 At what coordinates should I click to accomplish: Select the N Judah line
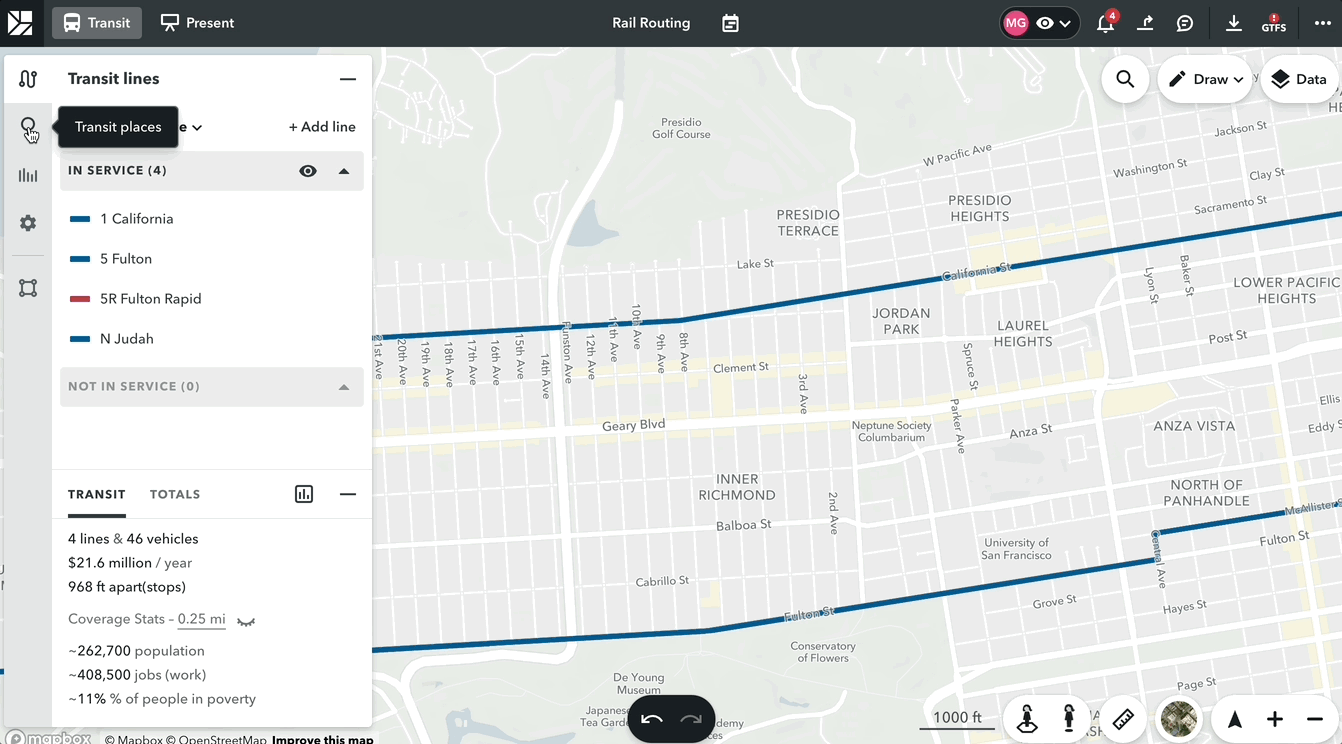[x=127, y=339]
